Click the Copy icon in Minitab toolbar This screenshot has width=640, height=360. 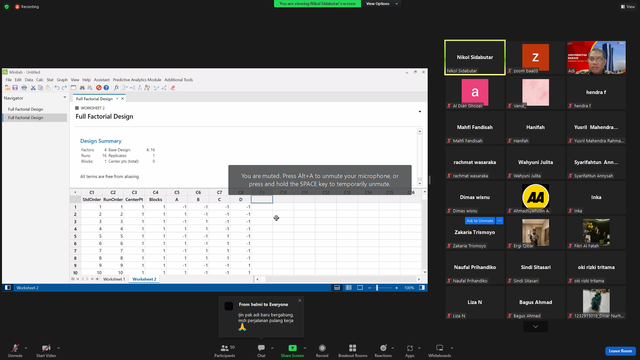point(40,88)
